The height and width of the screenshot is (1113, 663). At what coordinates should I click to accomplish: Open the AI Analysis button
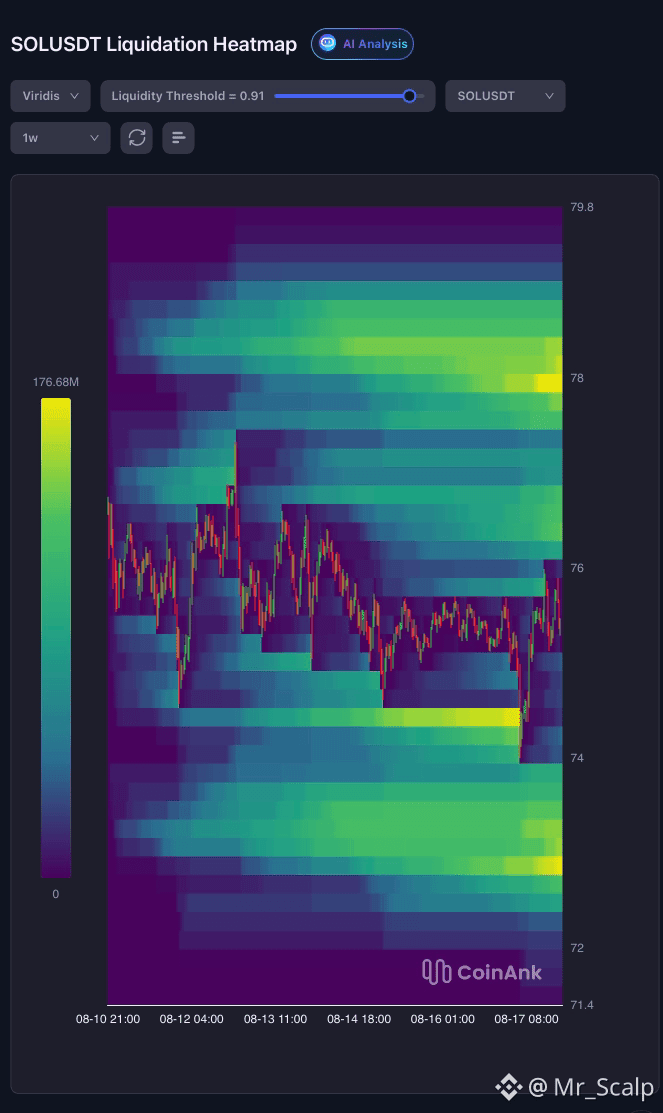[x=362, y=44]
